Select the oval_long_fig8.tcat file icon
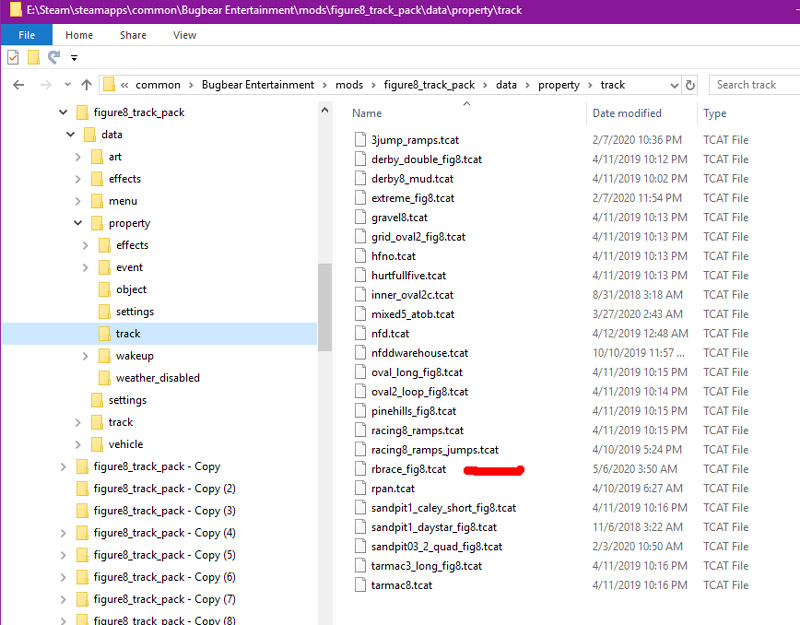Viewport: 800px width, 625px height. (360, 372)
